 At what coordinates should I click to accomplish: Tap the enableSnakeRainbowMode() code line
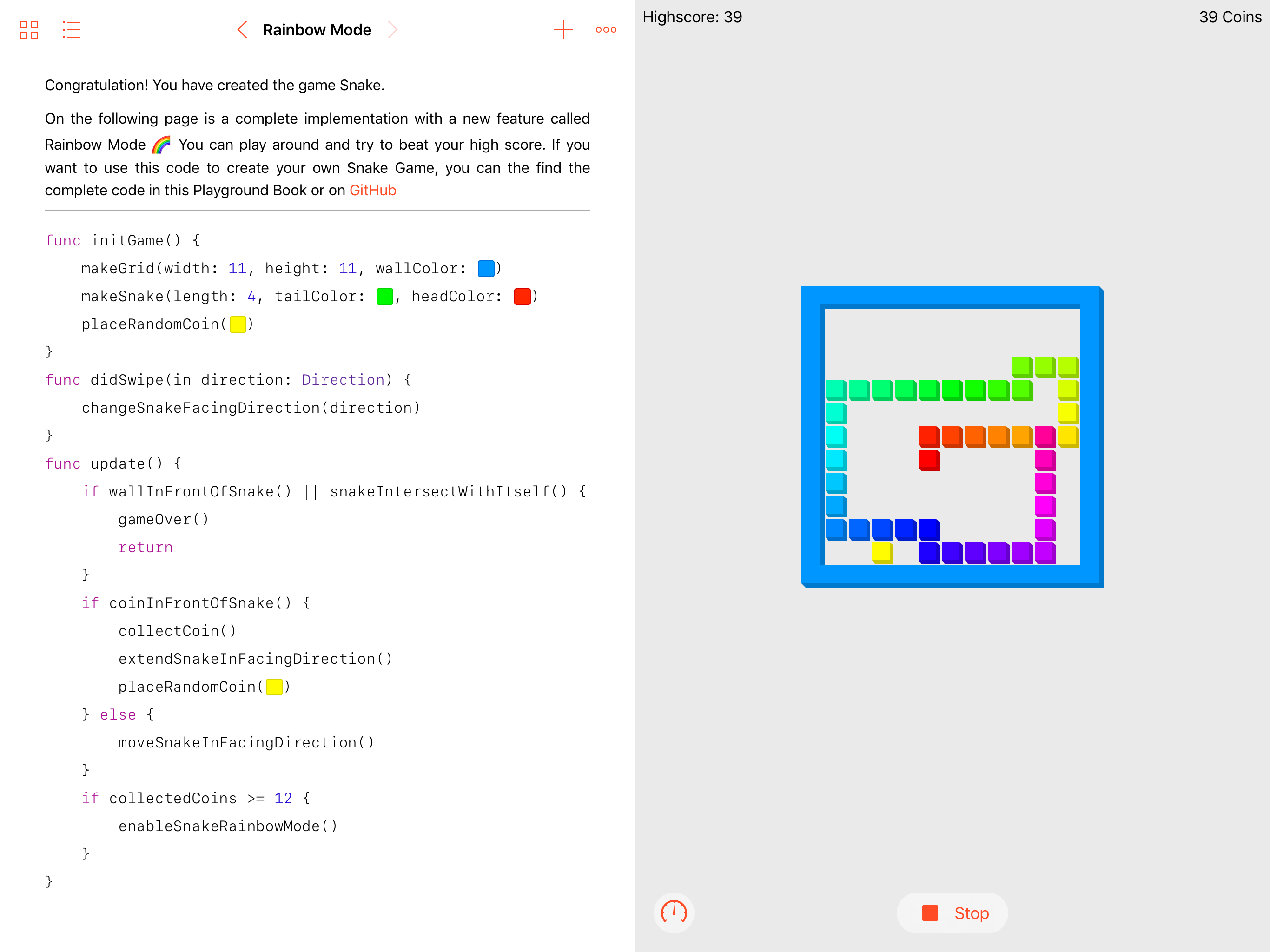(x=228, y=826)
